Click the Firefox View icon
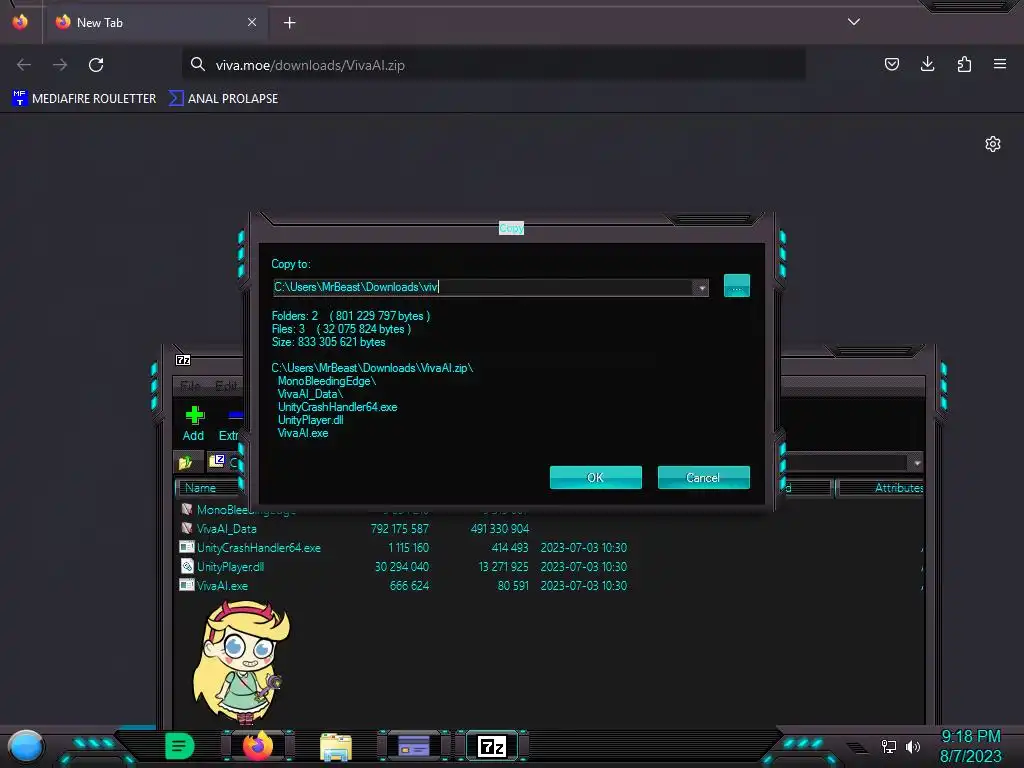This screenshot has height=768, width=1024. click(20, 22)
